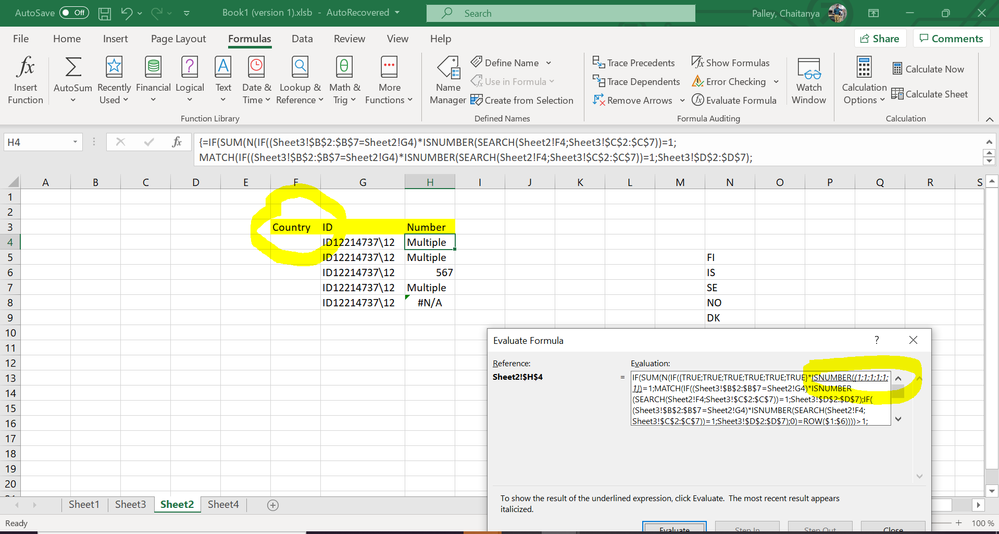This screenshot has width=999, height=534.
Task: Switch to the Sheet3 worksheet tab
Action: pos(130,505)
